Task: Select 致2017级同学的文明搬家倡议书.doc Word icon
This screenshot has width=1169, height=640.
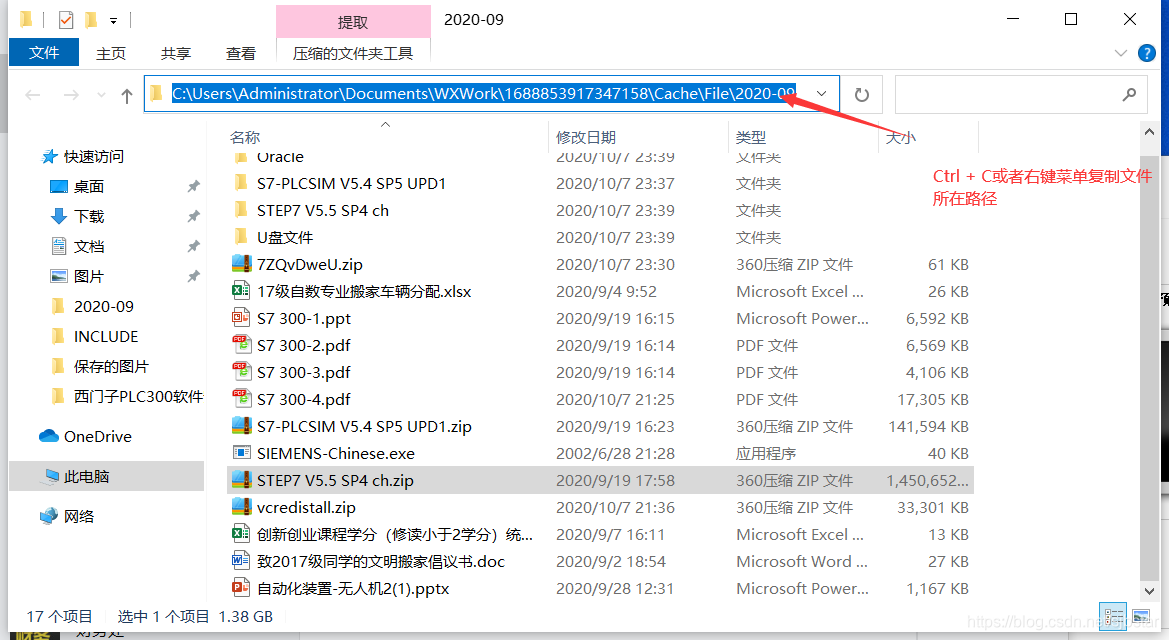Action: click(241, 561)
